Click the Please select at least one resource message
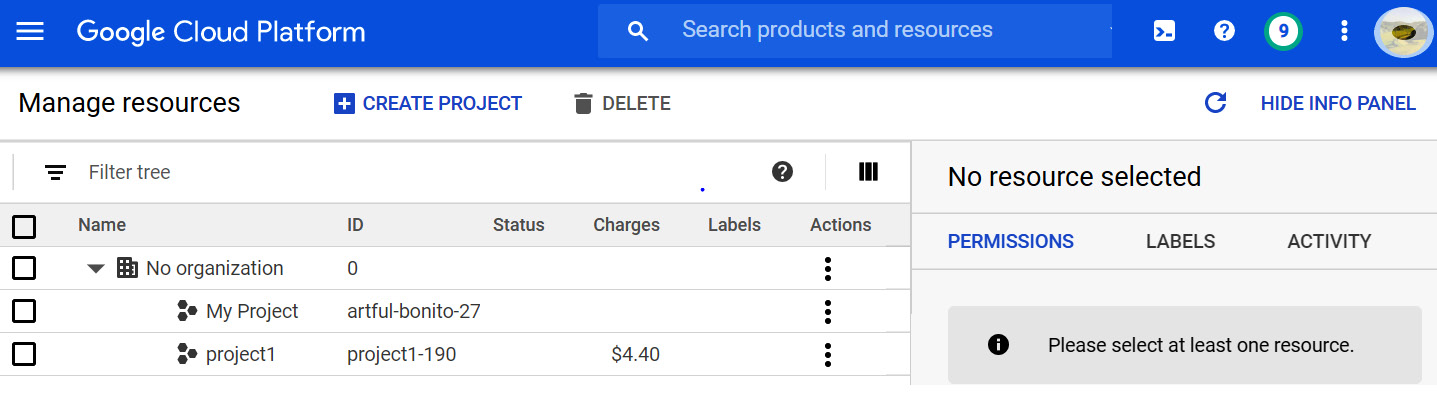 coord(1201,345)
